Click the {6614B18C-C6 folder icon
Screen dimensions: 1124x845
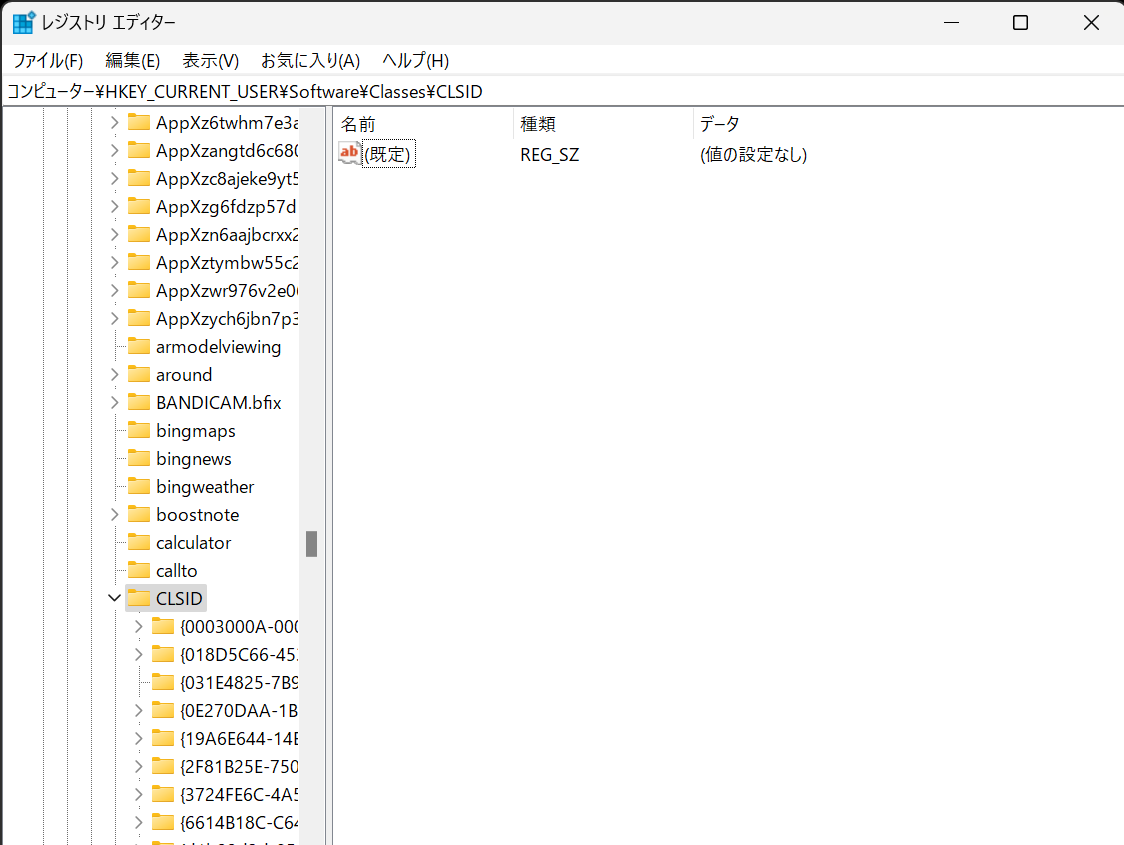[x=163, y=821]
